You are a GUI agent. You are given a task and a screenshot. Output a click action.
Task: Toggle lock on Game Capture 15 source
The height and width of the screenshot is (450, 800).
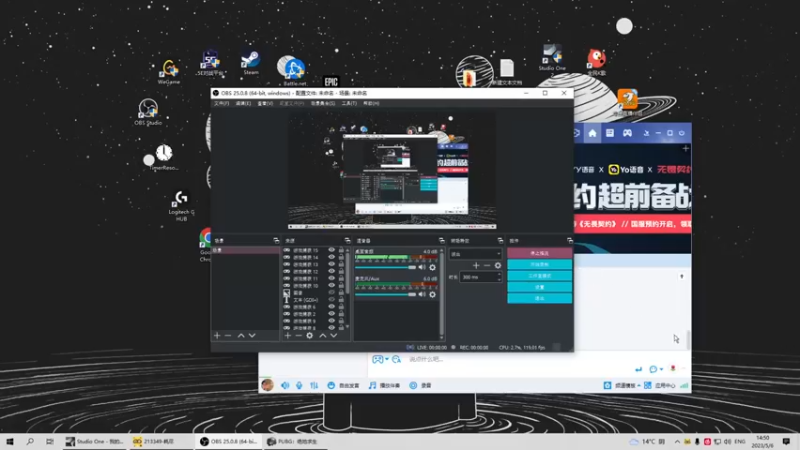click(x=341, y=250)
